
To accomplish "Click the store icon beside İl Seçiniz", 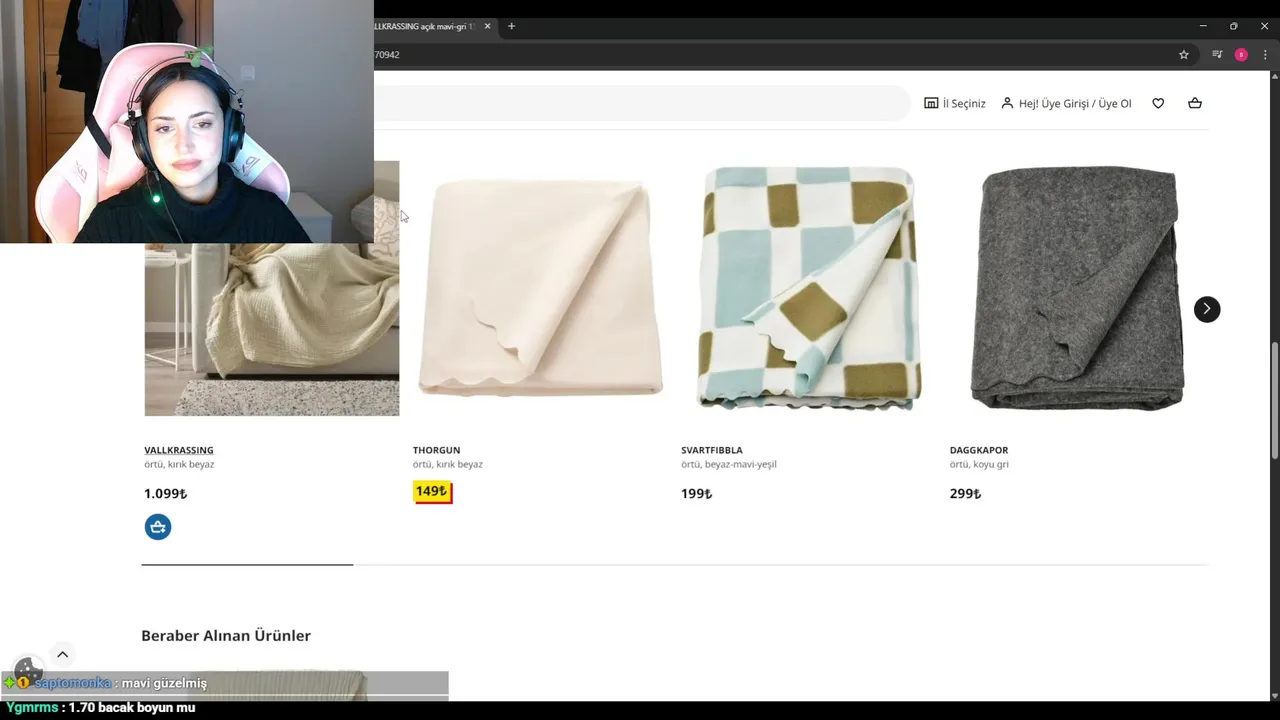I will pos(931,103).
